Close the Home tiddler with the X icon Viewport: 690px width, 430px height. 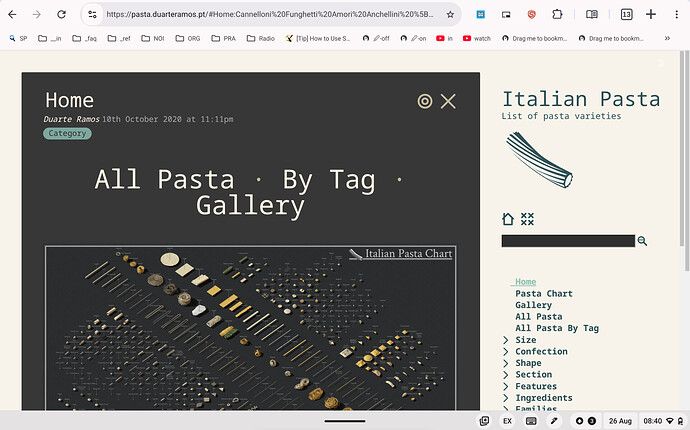(x=448, y=101)
